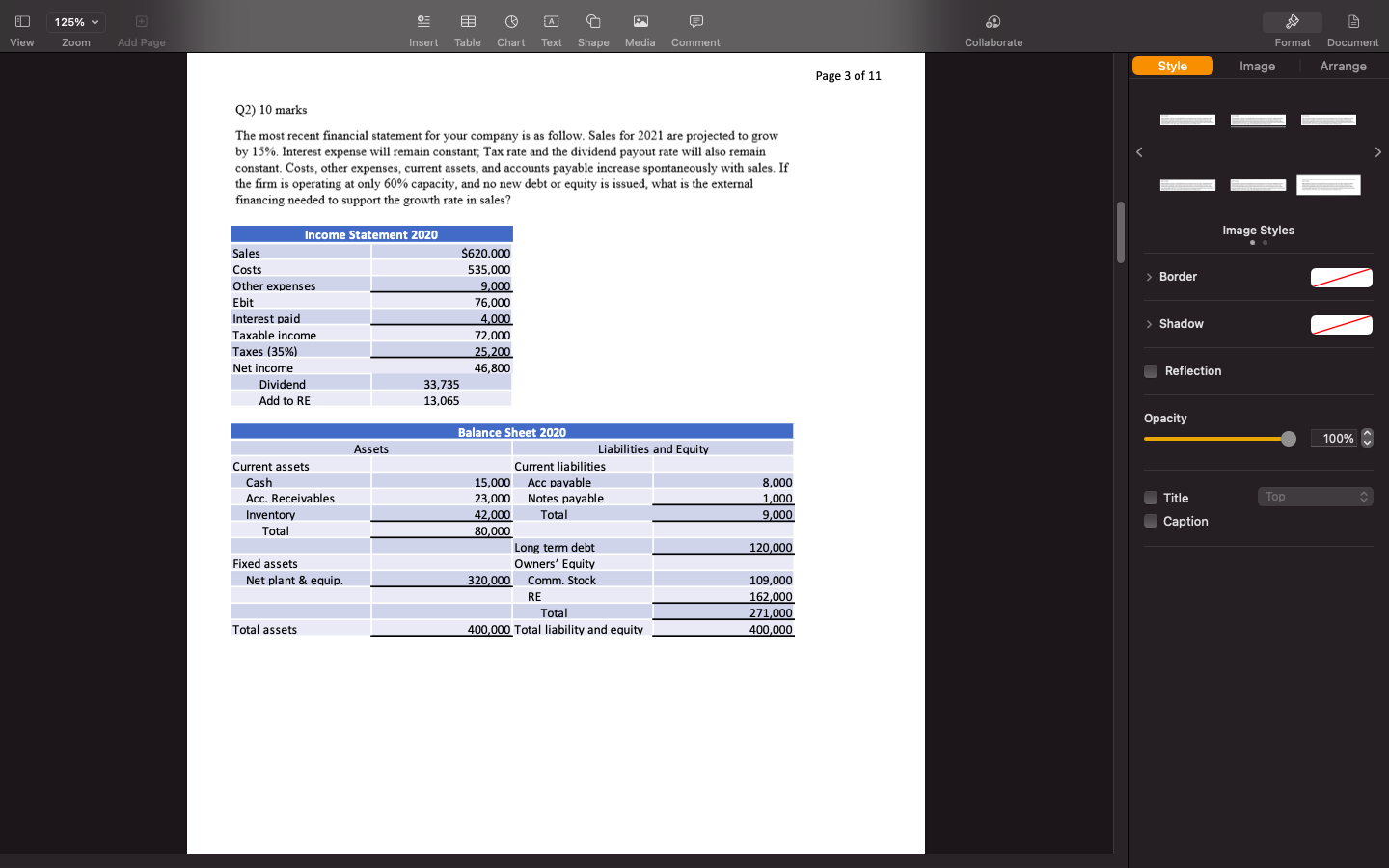Select the first image style in bottom row
Viewport: 1389px width, 868px height.
click(1187, 184)
